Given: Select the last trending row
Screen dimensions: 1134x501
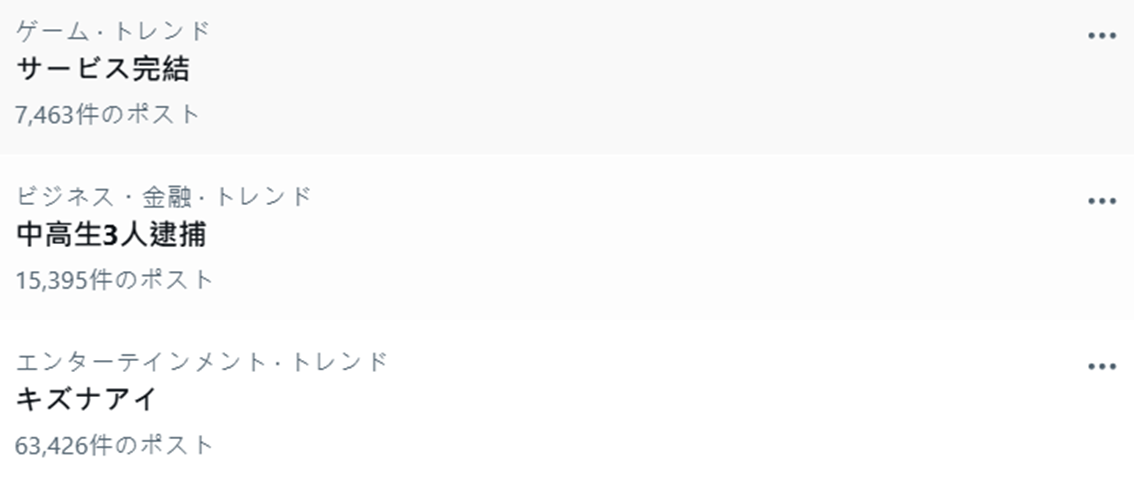Looking at the screenshot, I should (560, 403).
